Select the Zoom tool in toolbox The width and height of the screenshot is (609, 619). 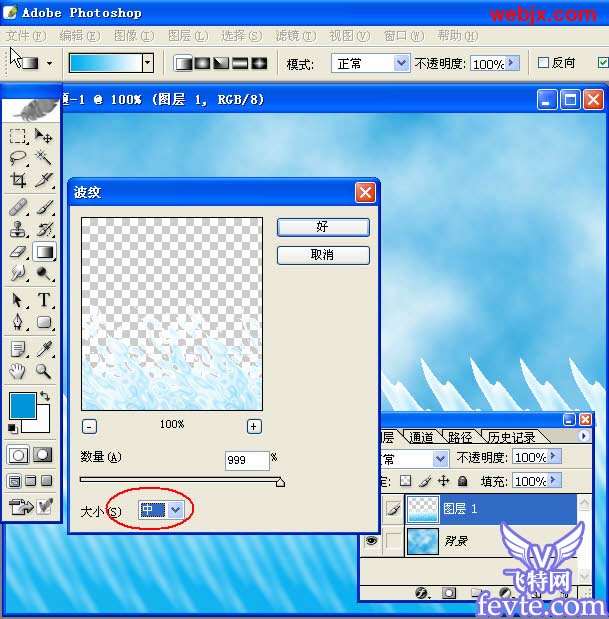coord(44,371)
